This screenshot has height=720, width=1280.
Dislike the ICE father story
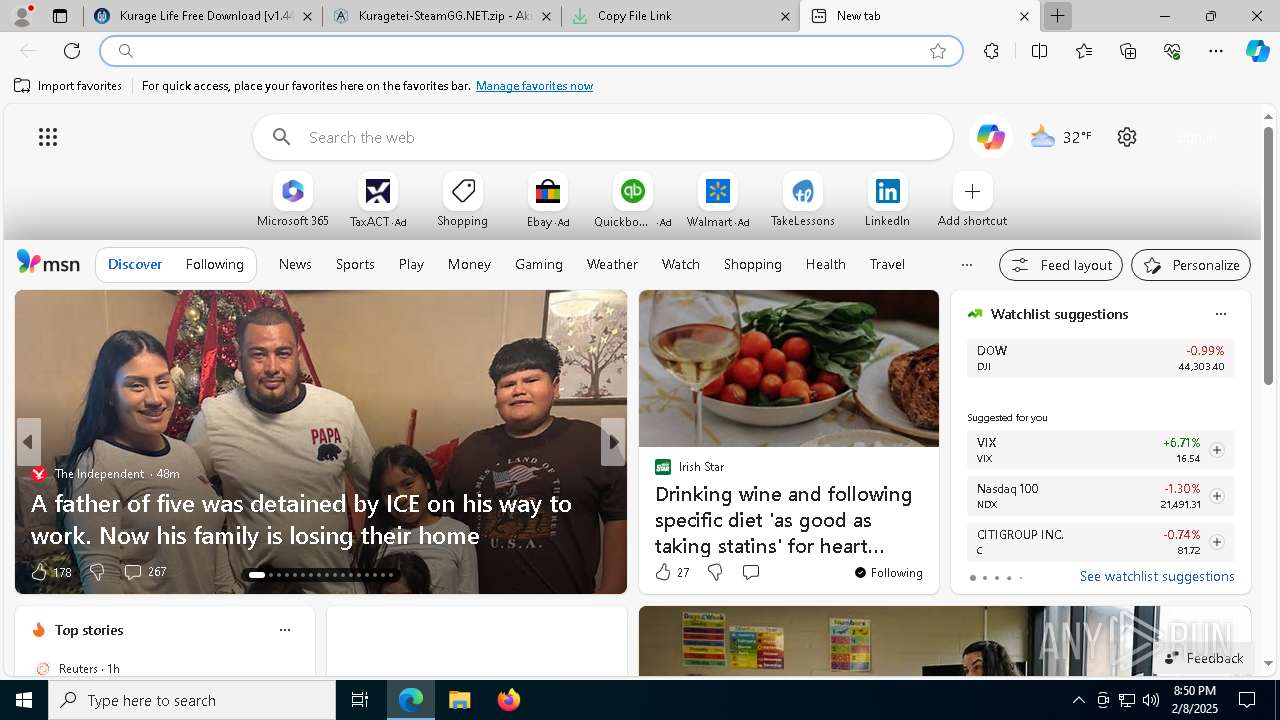point(97,572)
